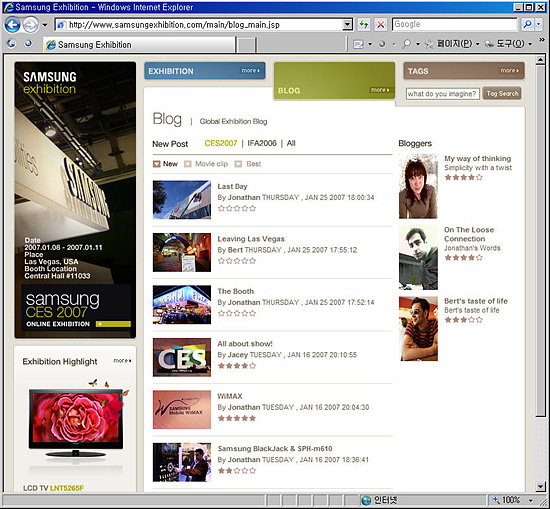
Task: Click the tag search input field
Action: click(443, 94)
